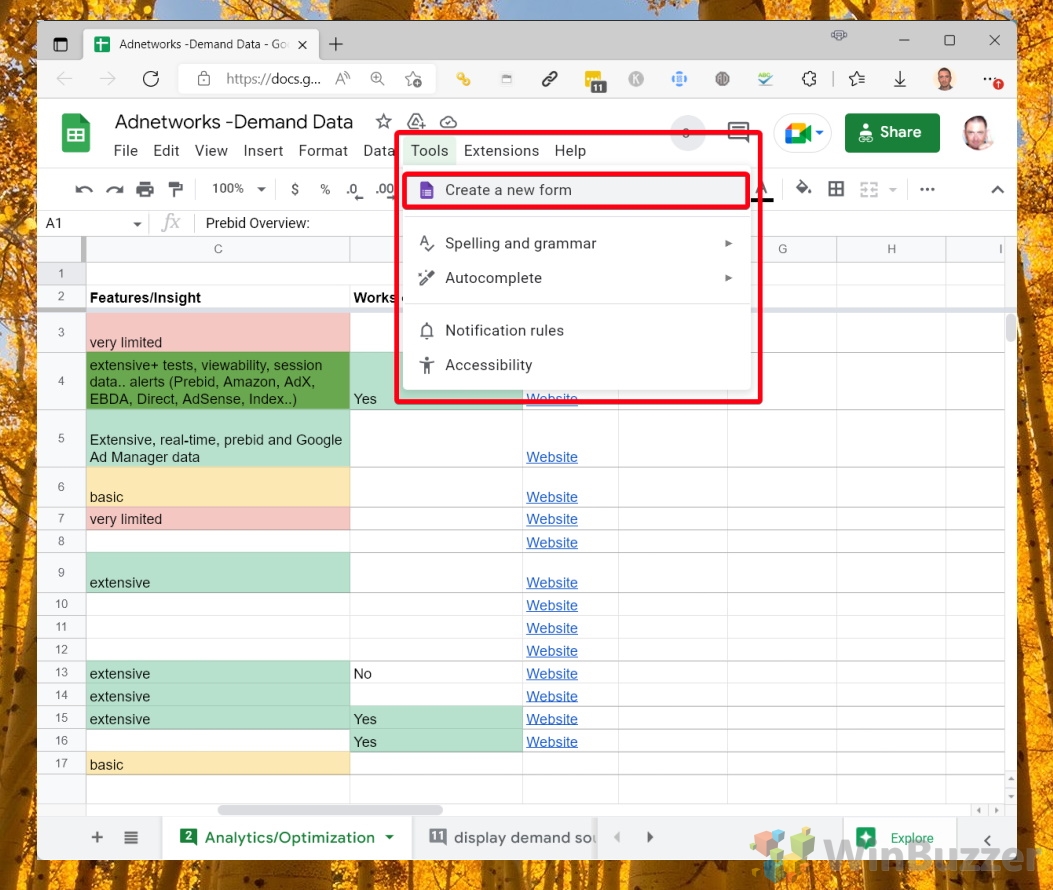Show more toolbar options via three dots

pos(927,189)
